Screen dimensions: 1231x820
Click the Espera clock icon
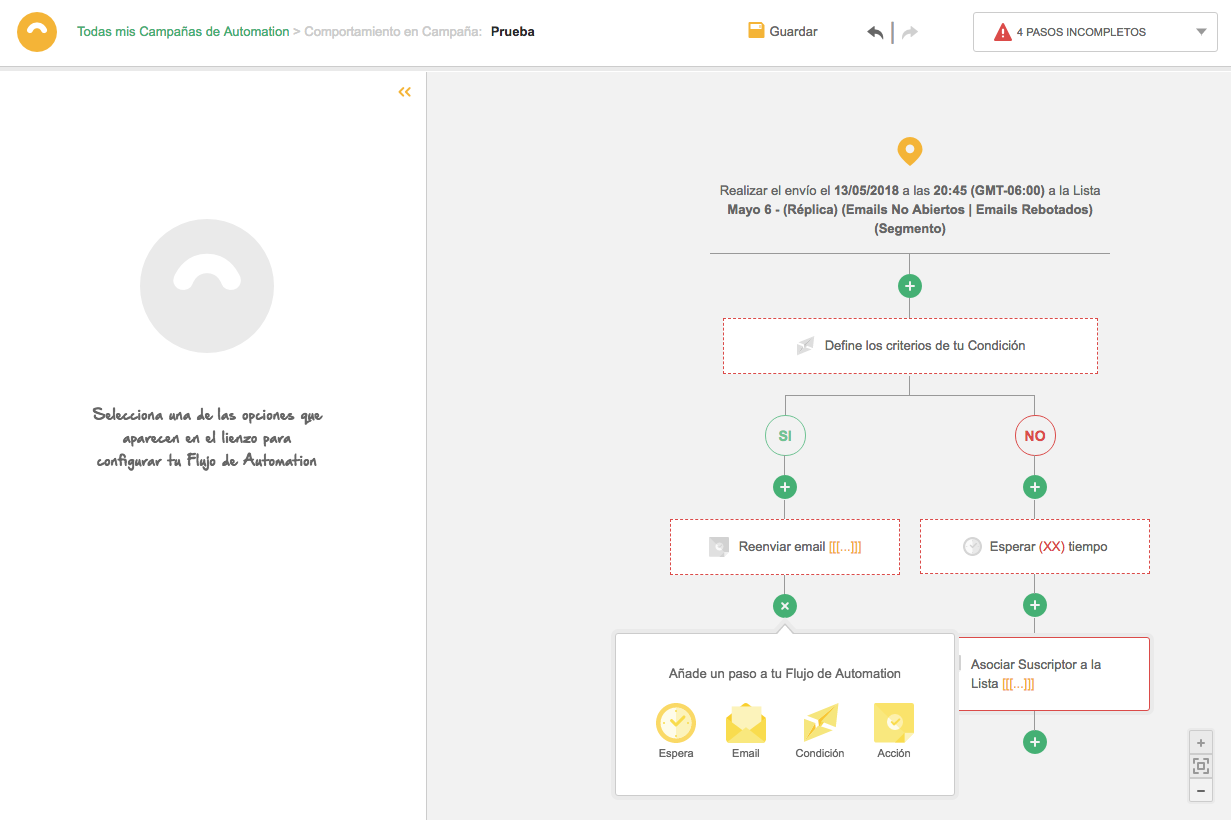click(676, 723)
